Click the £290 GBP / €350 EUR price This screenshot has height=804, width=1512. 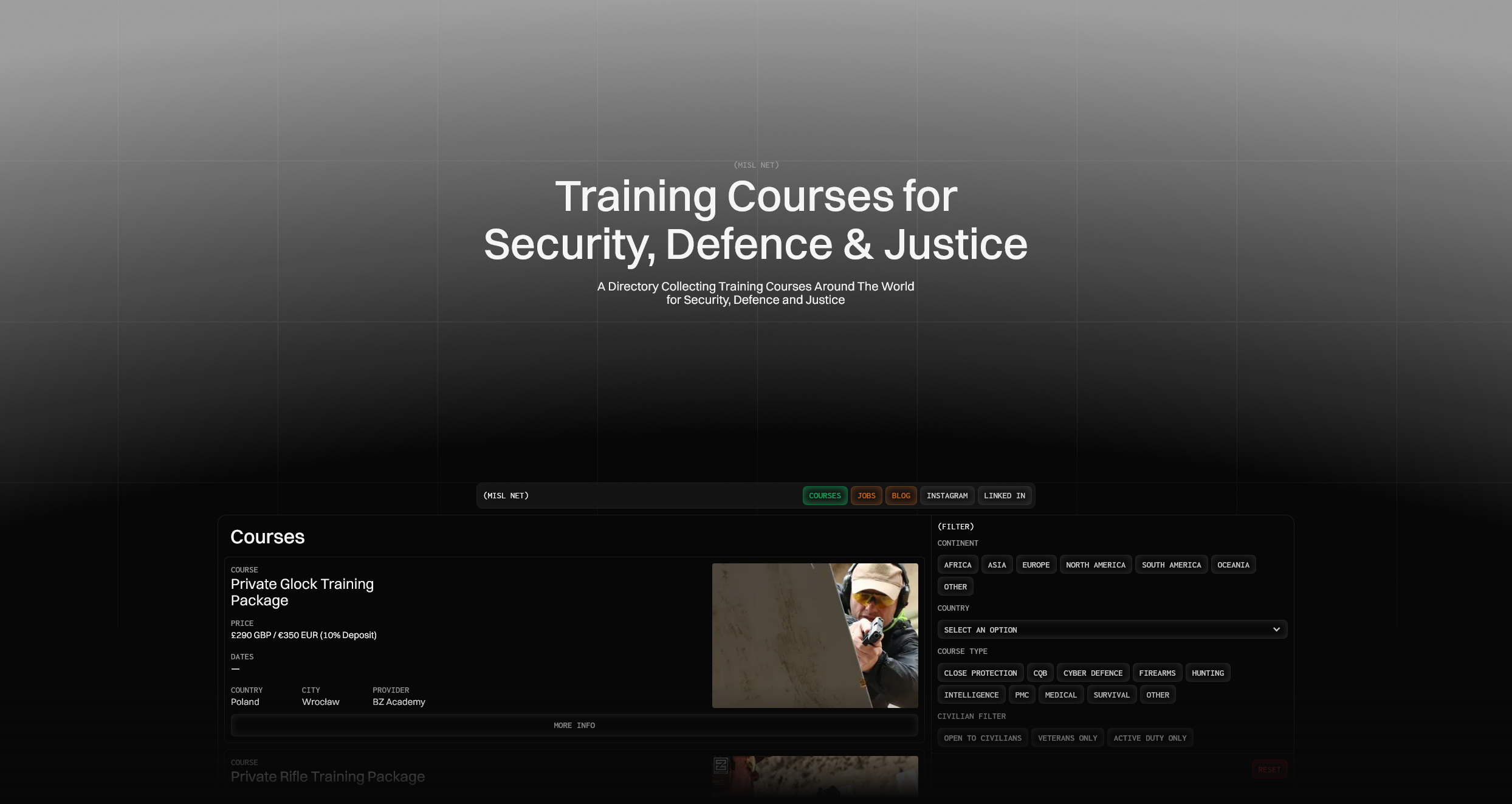click(x=303, y=635)
